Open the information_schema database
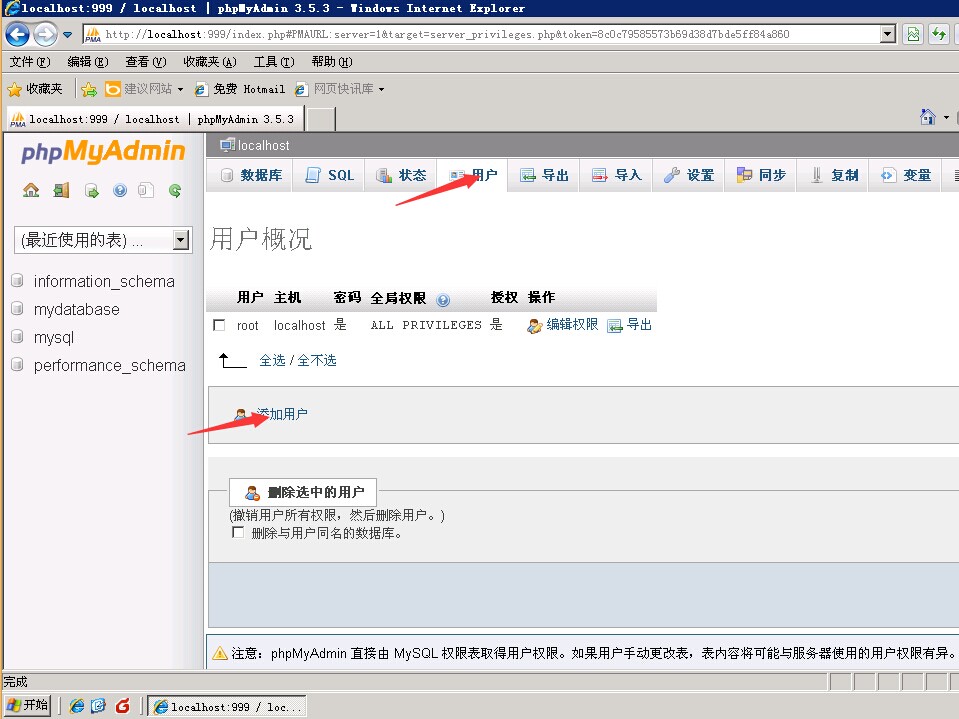 pos(104,281)
